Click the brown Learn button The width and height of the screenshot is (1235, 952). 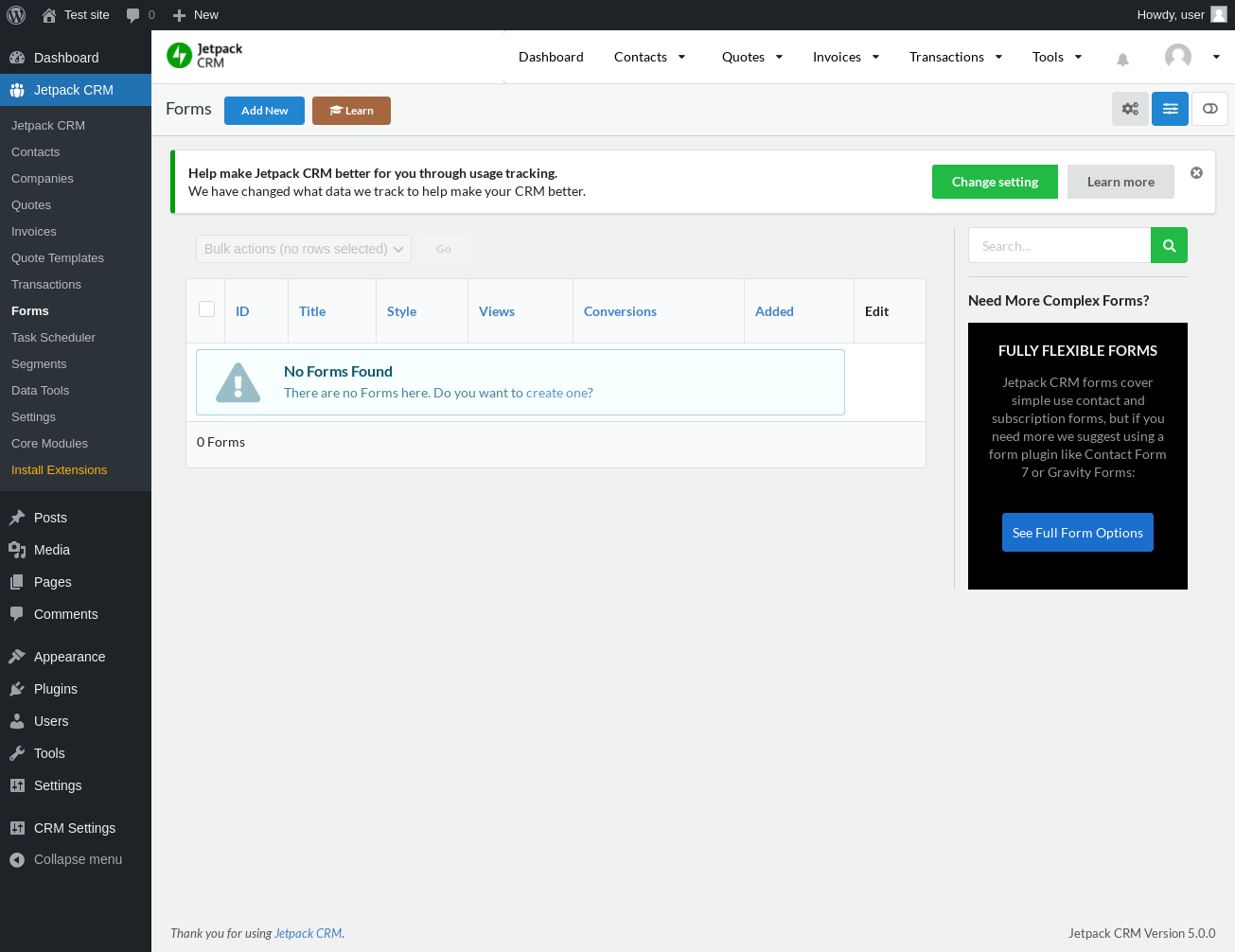pos(351,111)
